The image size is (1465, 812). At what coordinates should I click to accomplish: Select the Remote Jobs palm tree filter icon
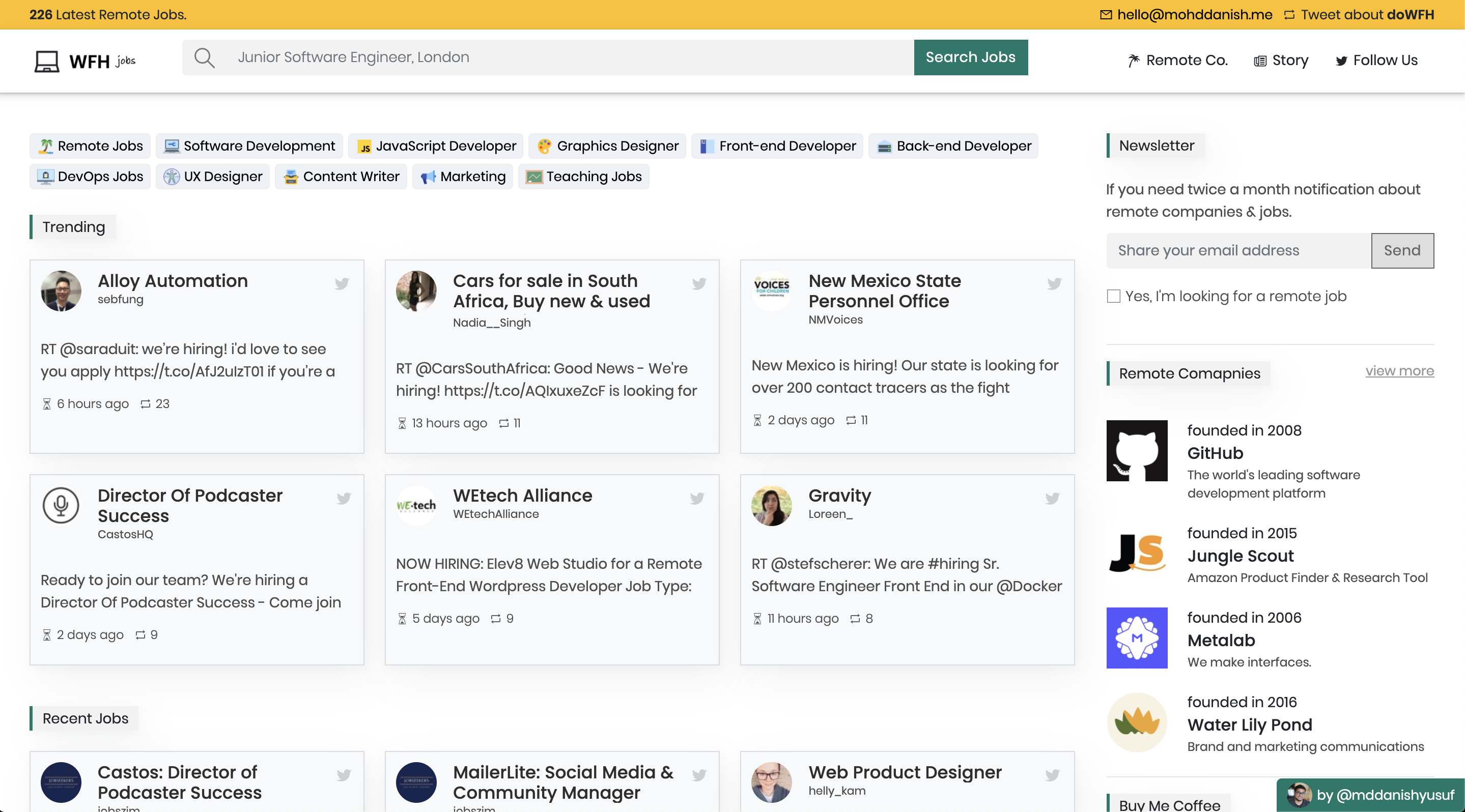click(x=48, y=146)
